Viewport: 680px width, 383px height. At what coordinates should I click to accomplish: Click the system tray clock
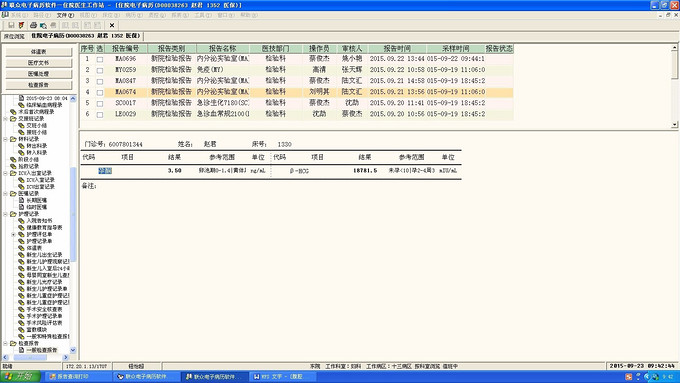[668, 377]
